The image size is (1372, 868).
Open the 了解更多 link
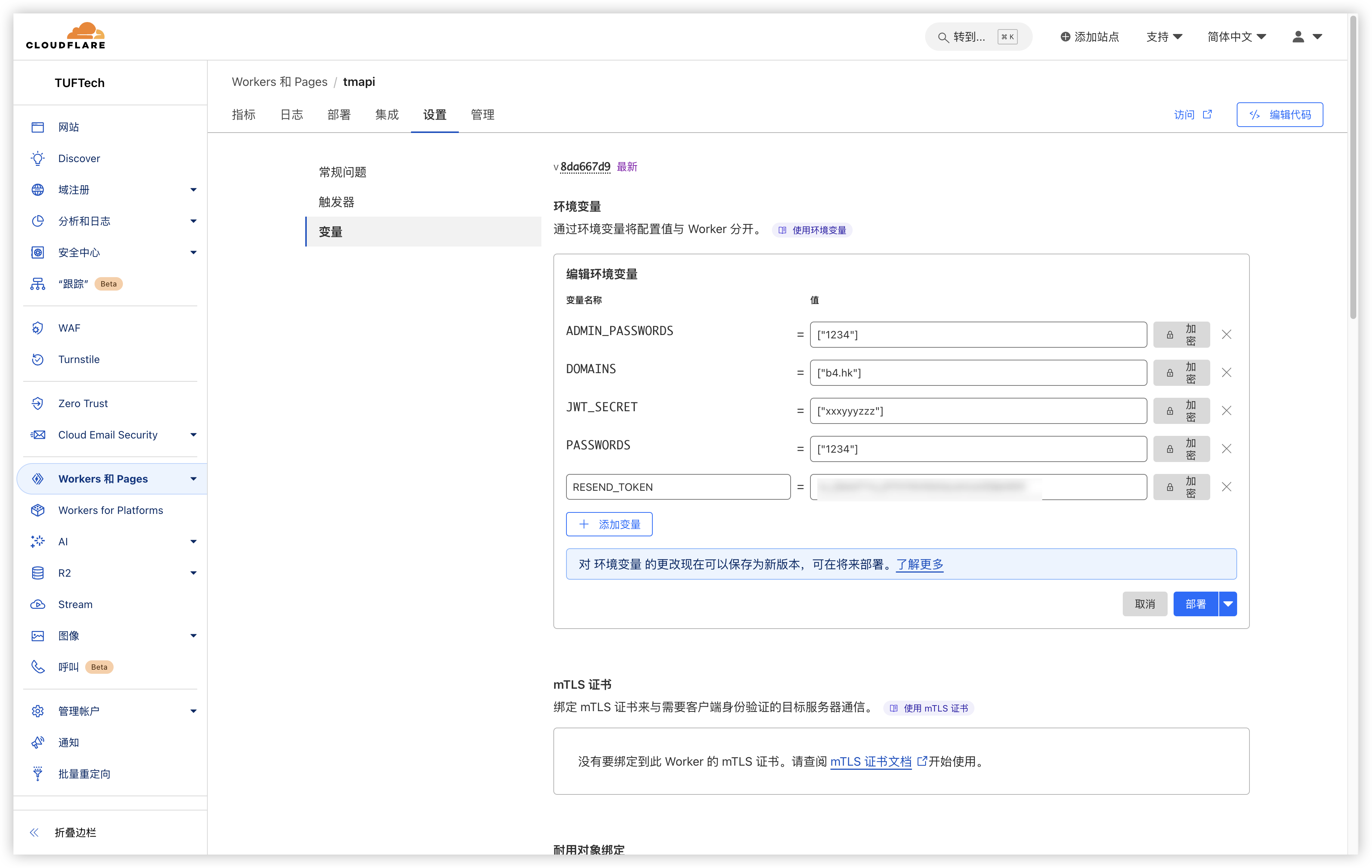coord(919,564)
